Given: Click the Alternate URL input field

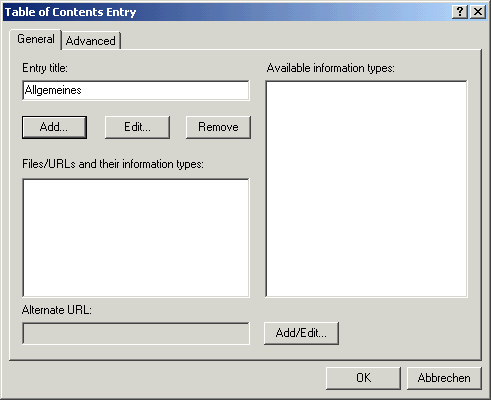Looking at the screenshot, I should click(136, 333).
